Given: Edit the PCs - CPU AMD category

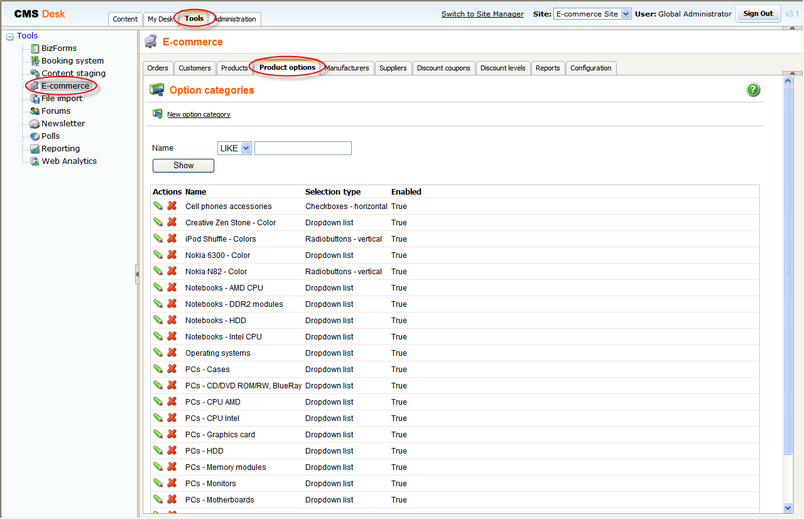Looking at the screenshot, I should click(158, 402).
